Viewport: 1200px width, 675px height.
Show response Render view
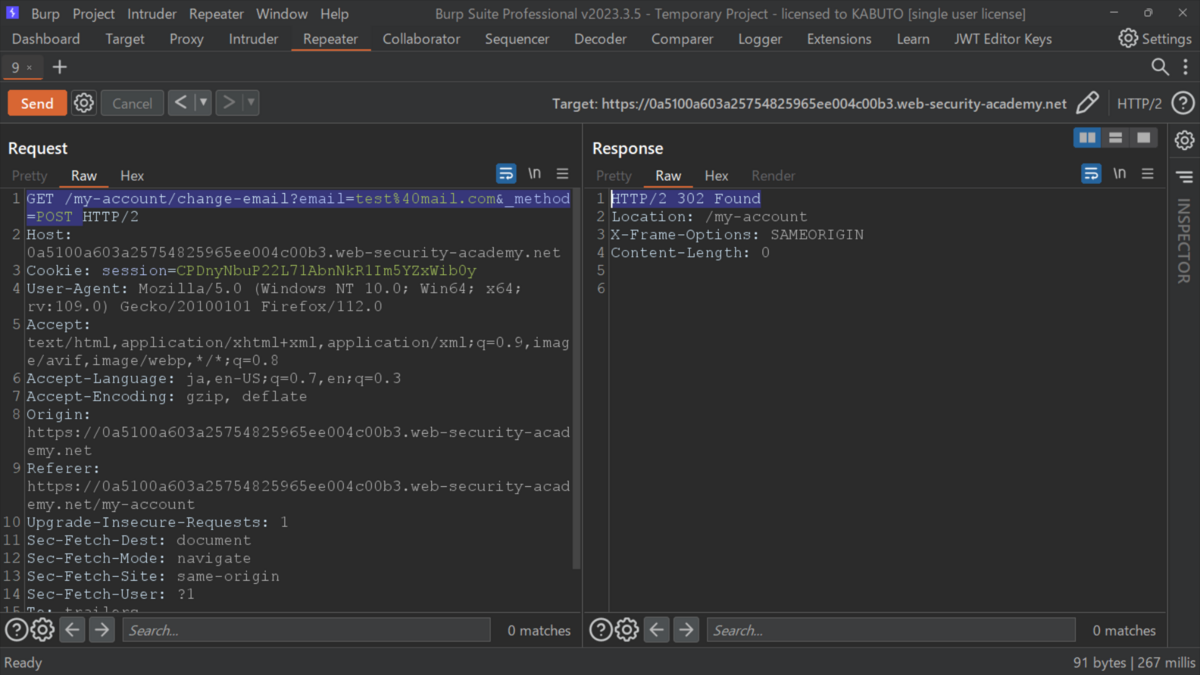click(773, 175)
